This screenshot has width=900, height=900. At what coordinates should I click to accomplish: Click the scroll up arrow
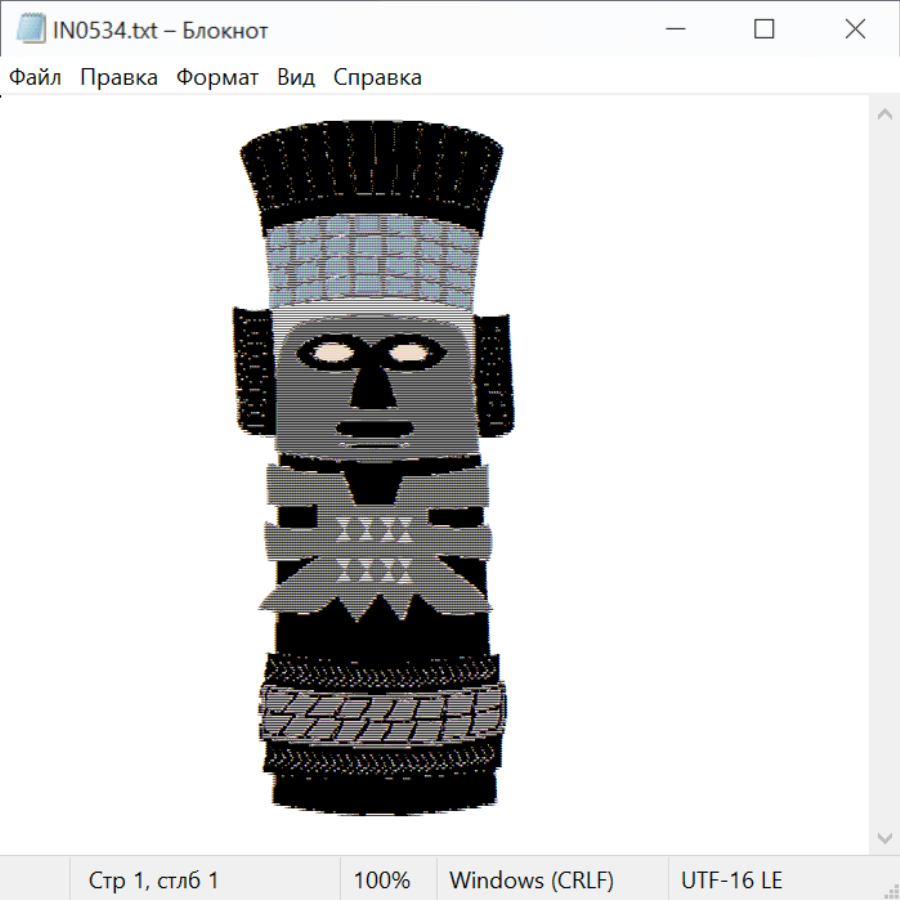tap(884, 115)
